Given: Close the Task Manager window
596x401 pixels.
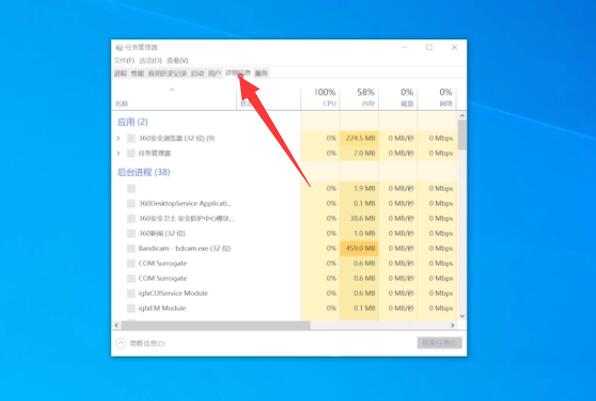Looking at the screenshot, I should coord(454,48).
